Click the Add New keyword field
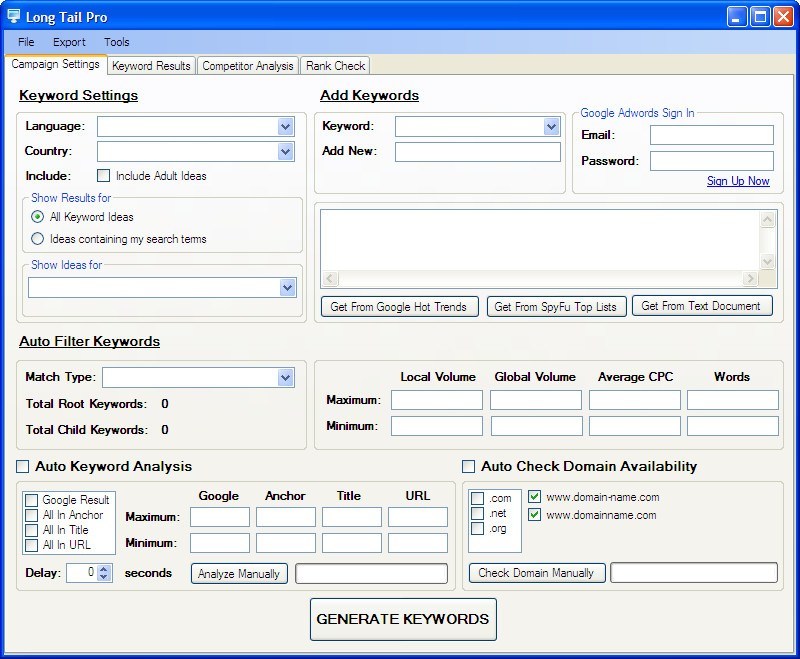 [x=478, y=152]
